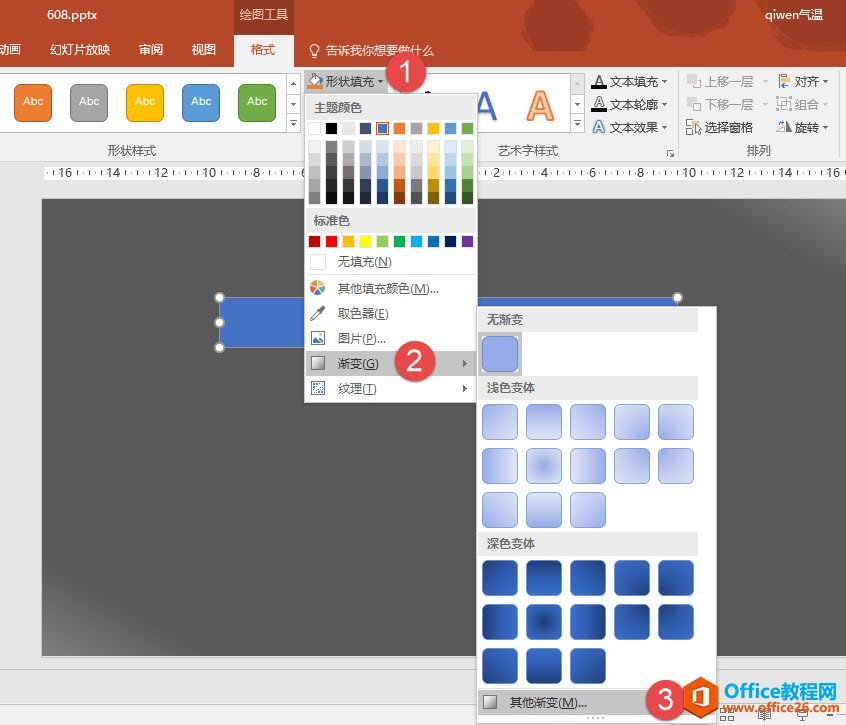This screenshot has width=846, height=725.
Task: Open the 对齐 align dropdown
Action: pyautogui.click(x=803, y=82)
